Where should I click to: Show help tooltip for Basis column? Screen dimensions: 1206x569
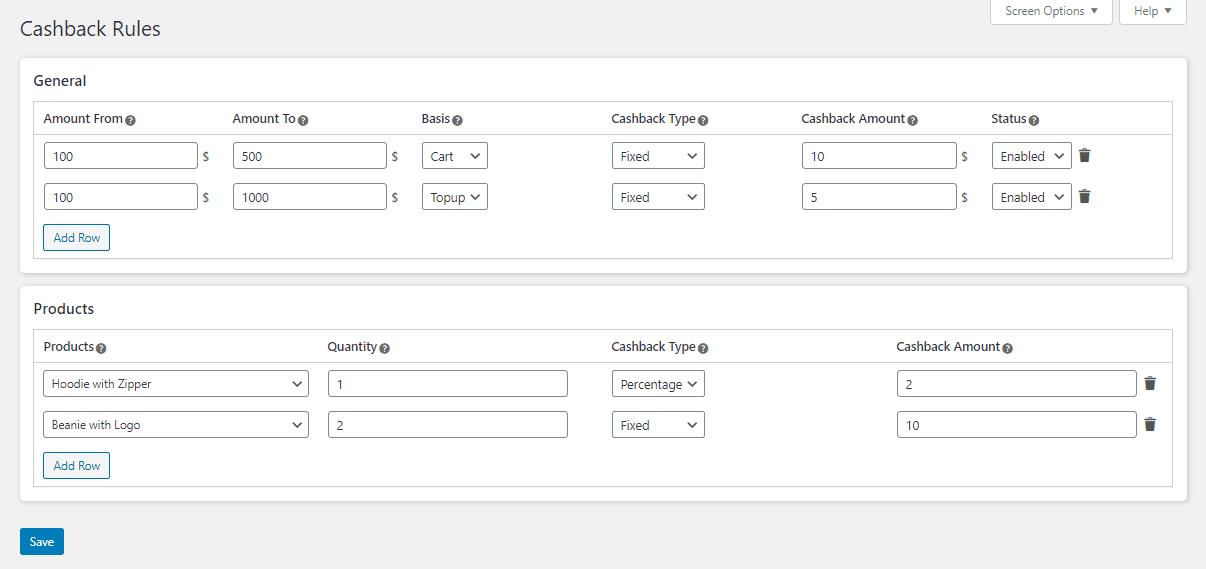tap(457, 120)
